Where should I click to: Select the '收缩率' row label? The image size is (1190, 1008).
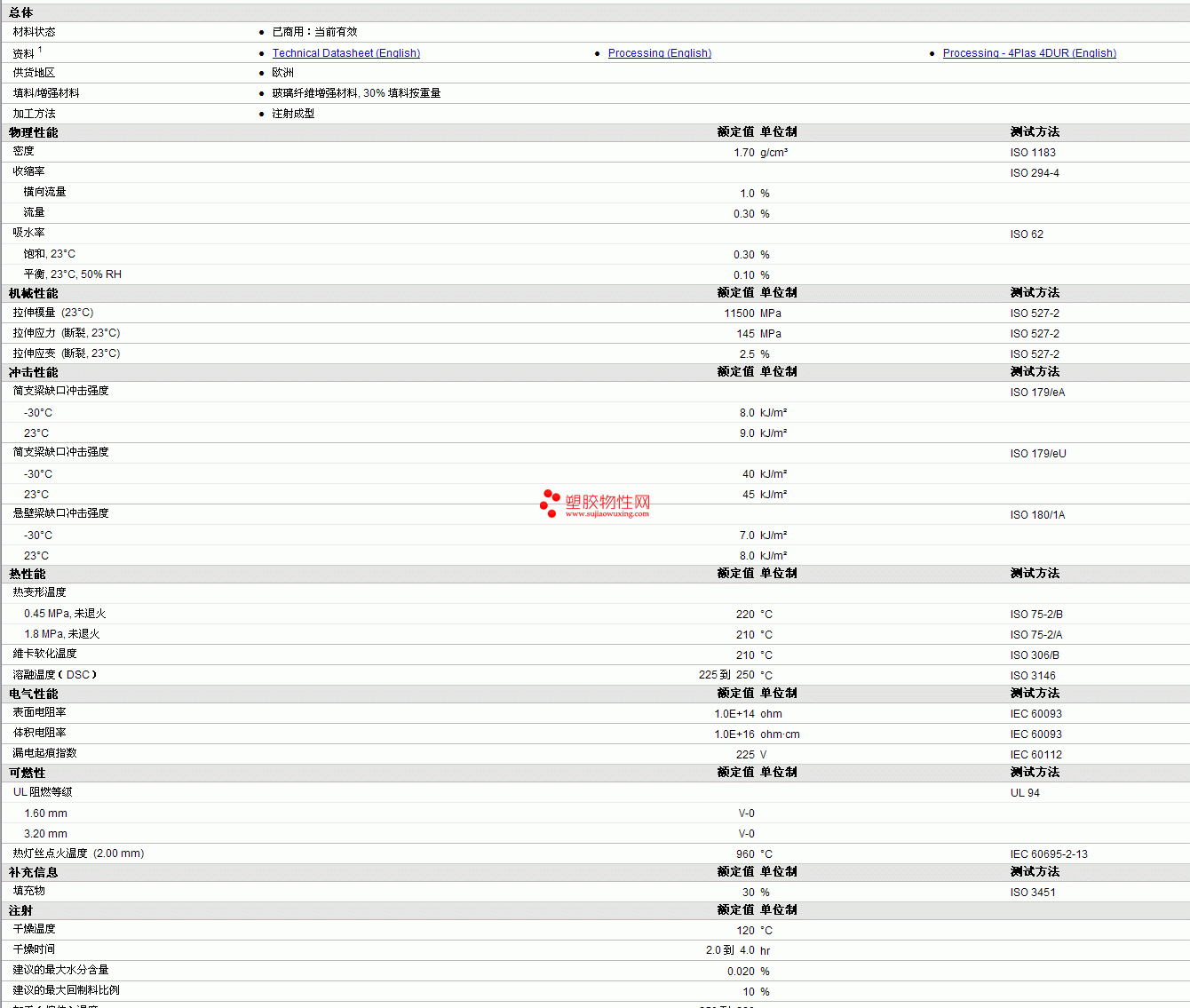[28, 171]
